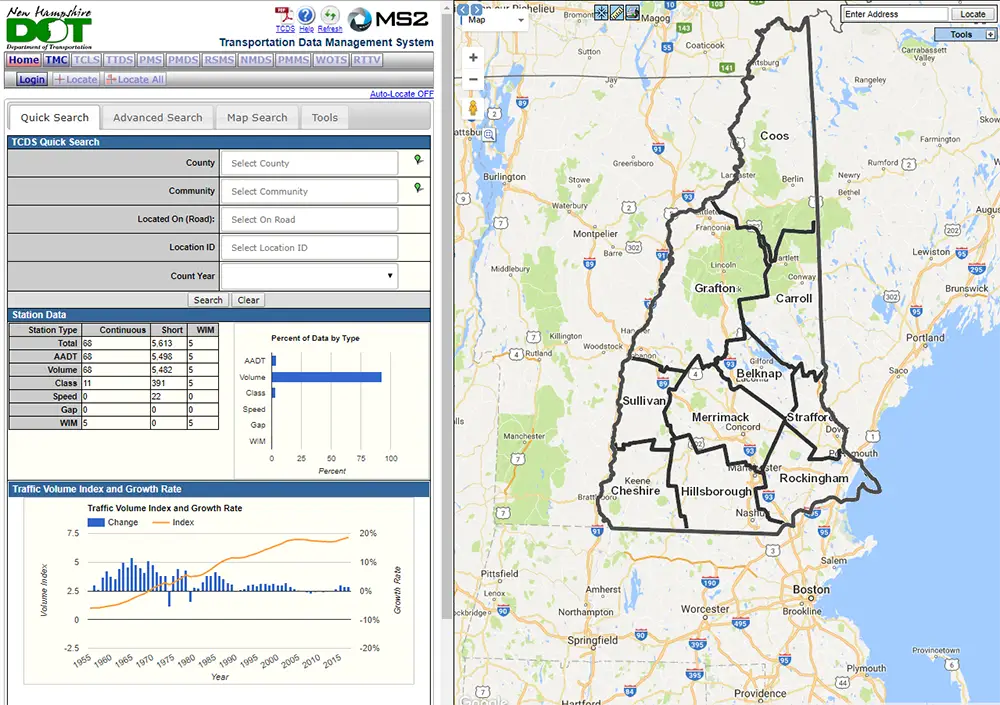Open the WOTS module menu
This screenshot has width=1000, height=705.
click(331, 60)
